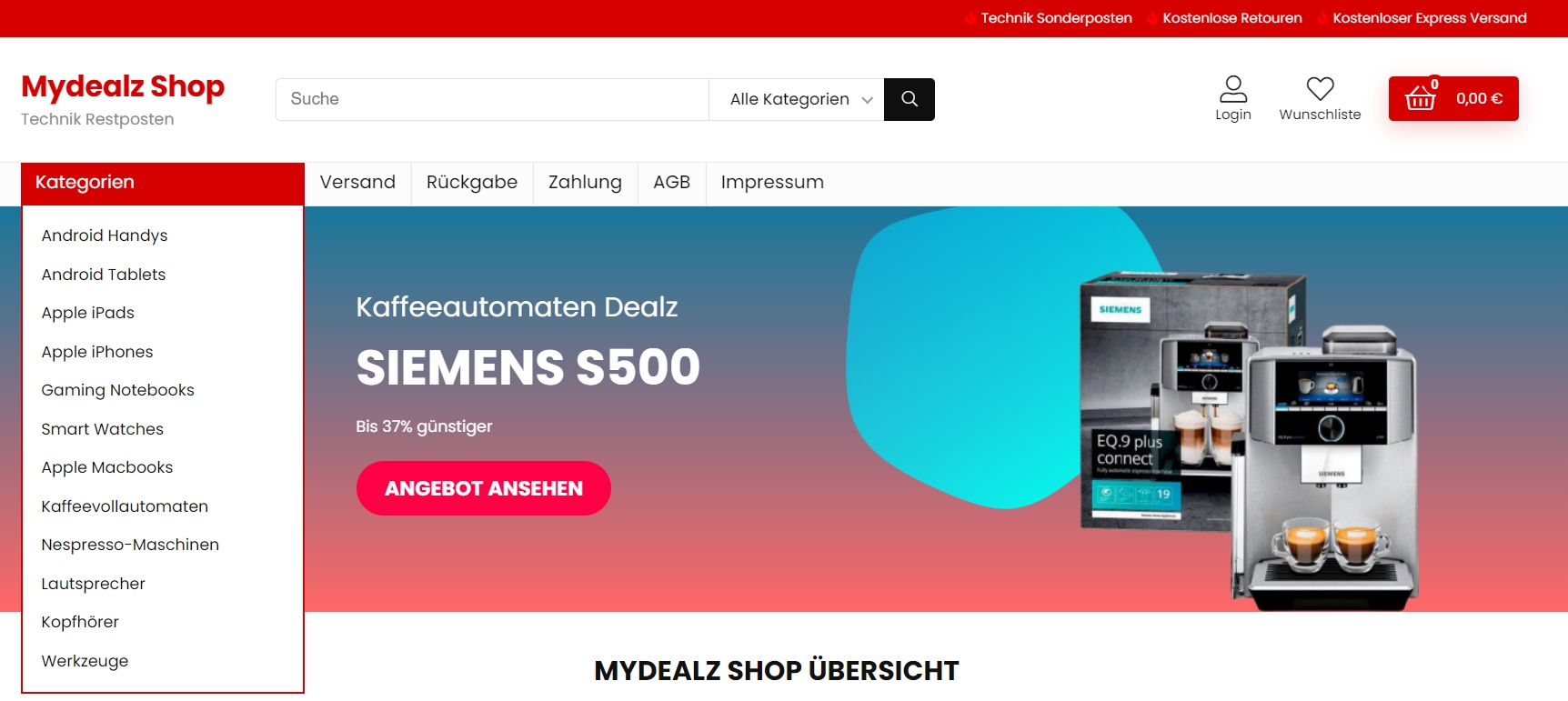Viewport: 1568px width, 701px height.
Task: Open the shopping basket cart icon
Action: click(x=1421, y=97)
